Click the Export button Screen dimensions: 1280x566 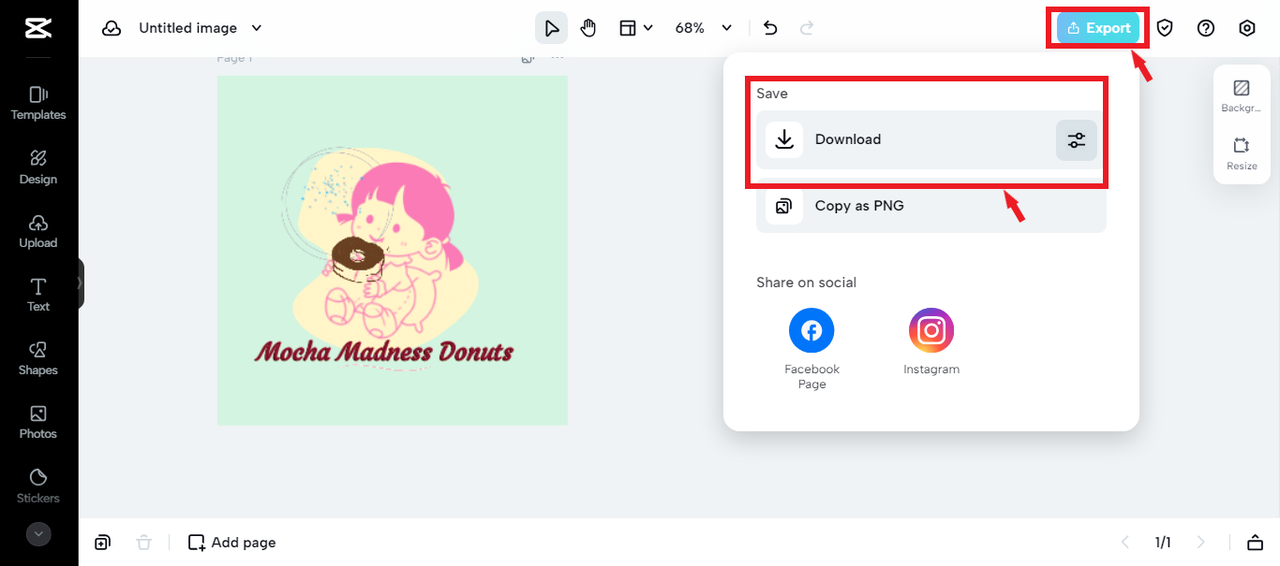point(1099,28)
